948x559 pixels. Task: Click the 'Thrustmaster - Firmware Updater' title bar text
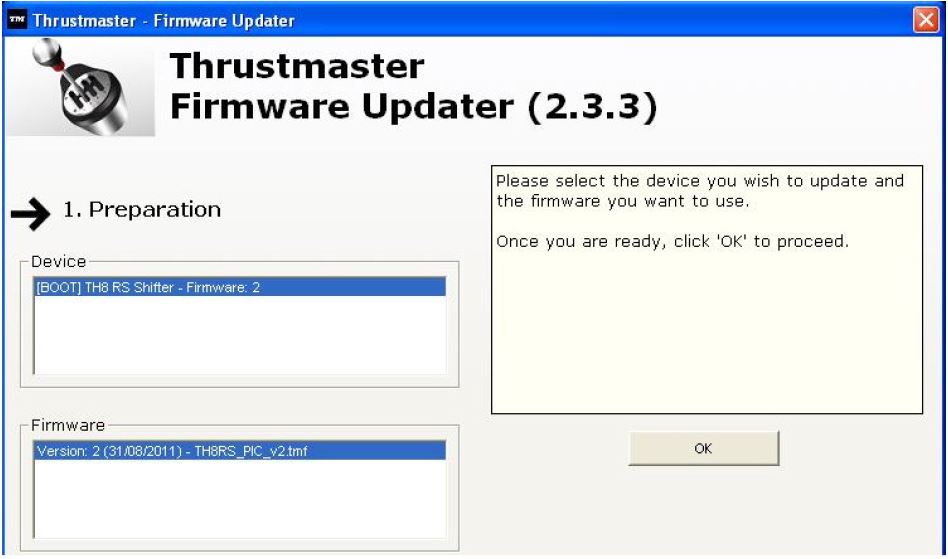[x=164, y=21]
